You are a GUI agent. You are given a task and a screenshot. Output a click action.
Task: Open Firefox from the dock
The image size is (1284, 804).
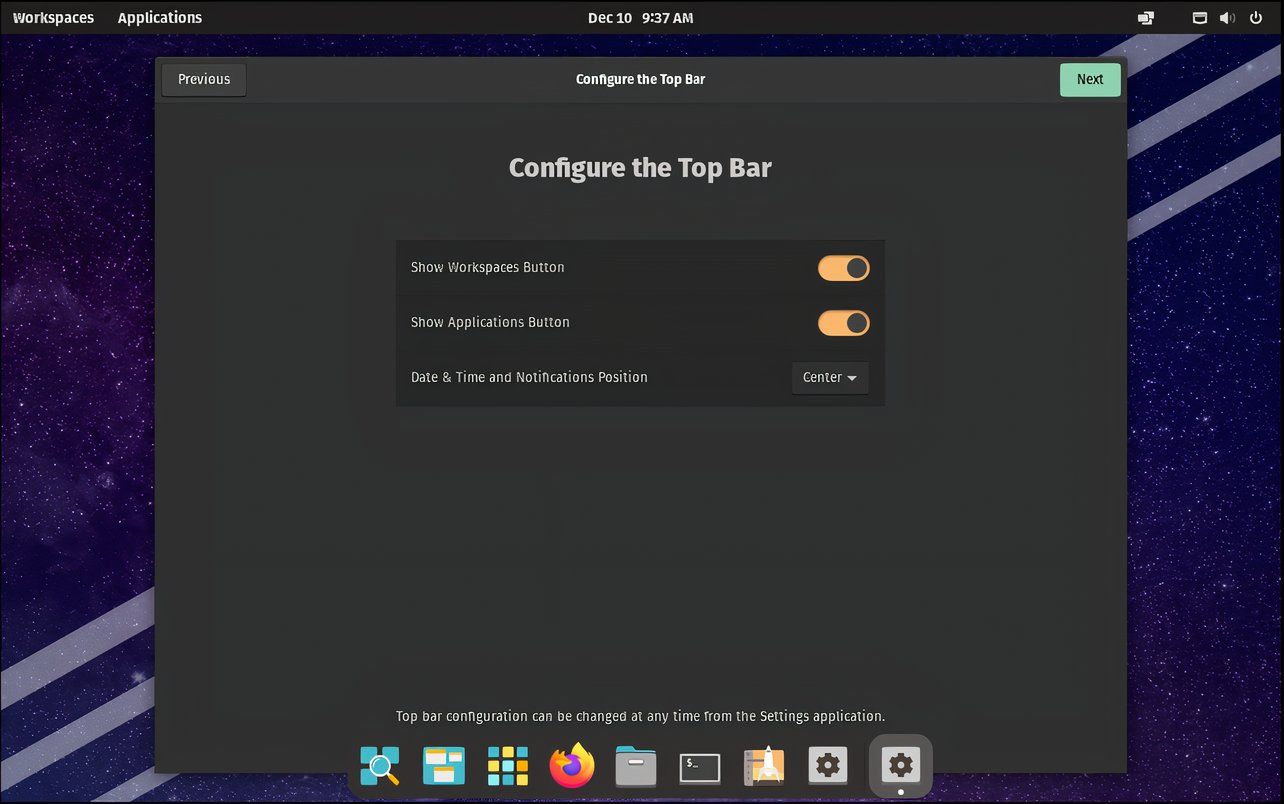tap(571, 766)
